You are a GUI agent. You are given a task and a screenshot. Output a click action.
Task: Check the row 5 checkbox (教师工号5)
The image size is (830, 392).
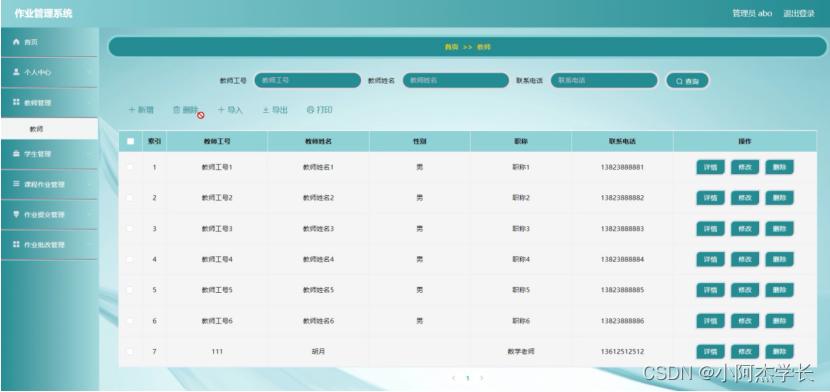pyautogui.click(x=130, y=290)
